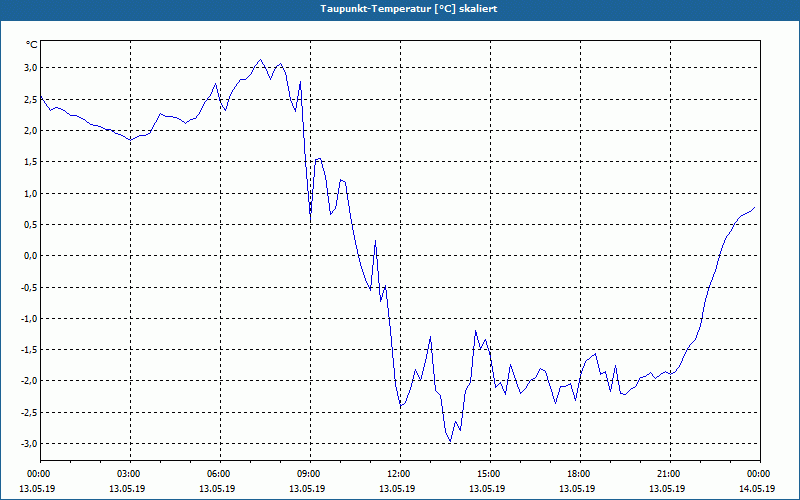The height and width of the screenshot is (500, 800).
Task: Click the 13.05.19 date under 12:00
Action: [x=397, y=488]
